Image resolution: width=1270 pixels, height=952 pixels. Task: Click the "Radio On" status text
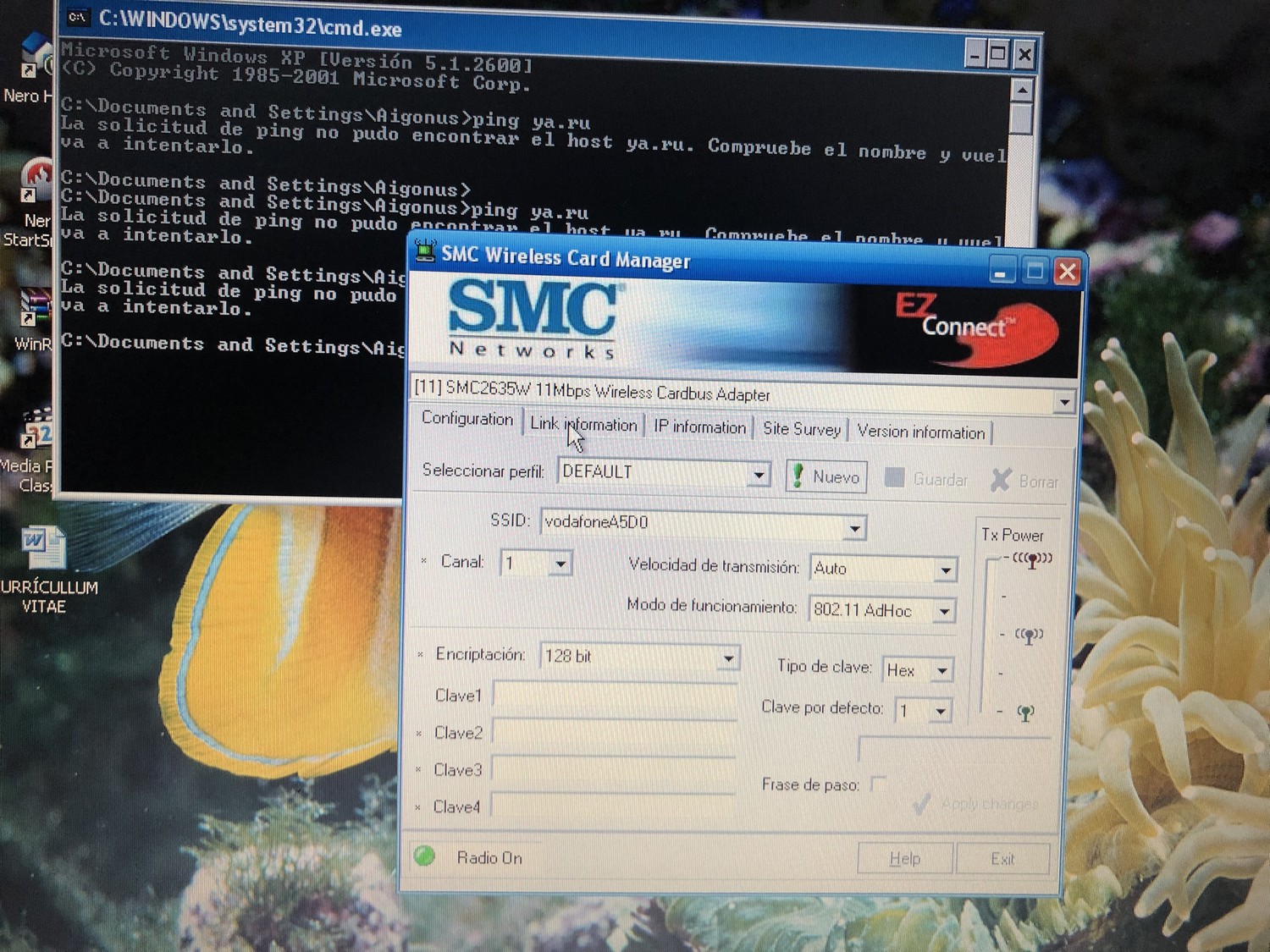489,857
